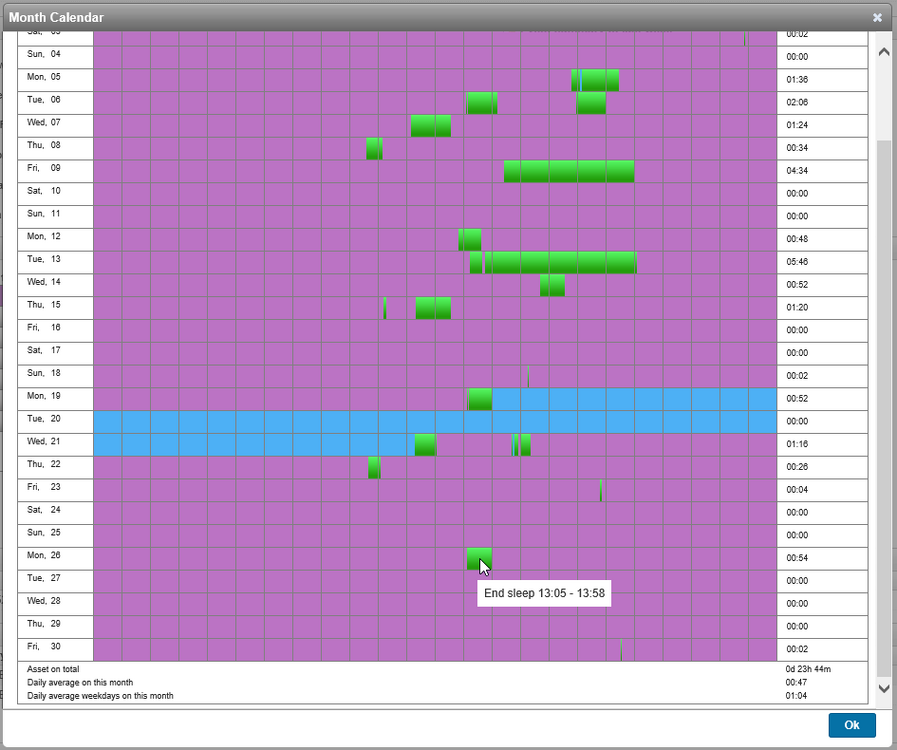Click the green activity block on Mon, 19
Viewport: 897px width, 750px height.
tap(479, 399)
